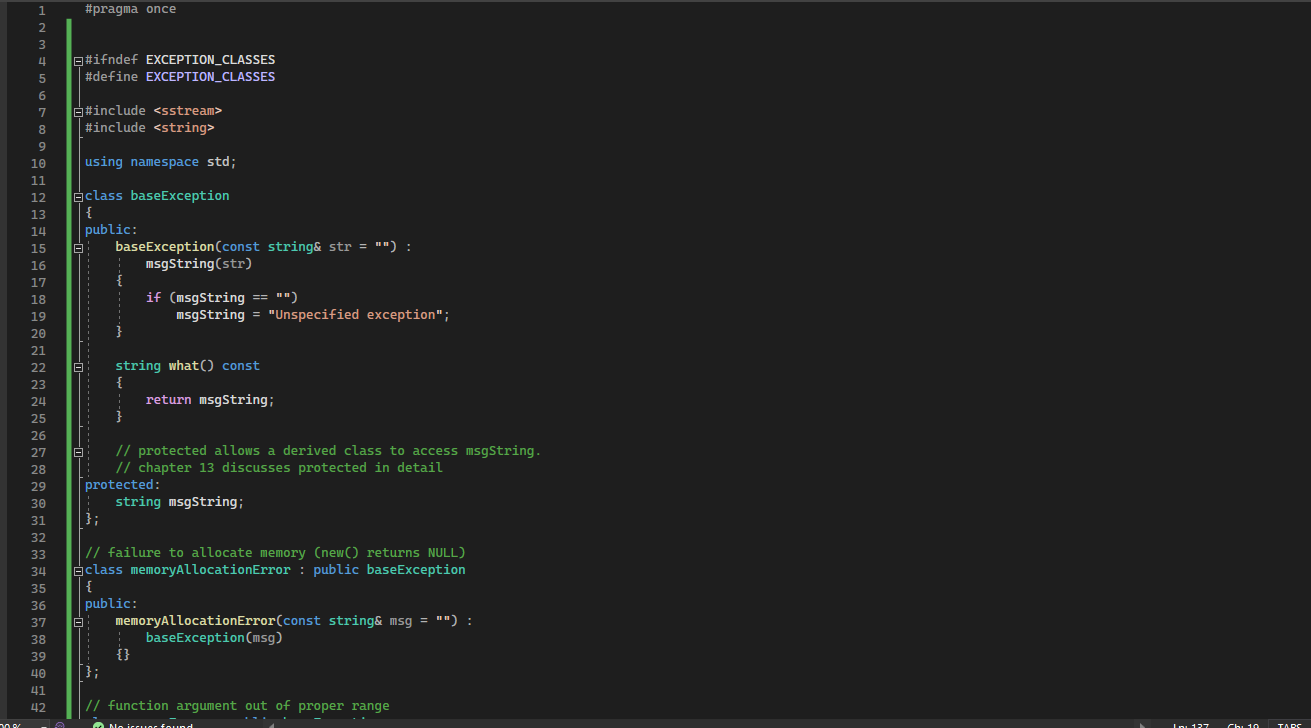Image resolution: width=1311 pixels, height=728 pixels.
Task: Toggle folding of the protected comment block
Action: [x=77, y=451]
